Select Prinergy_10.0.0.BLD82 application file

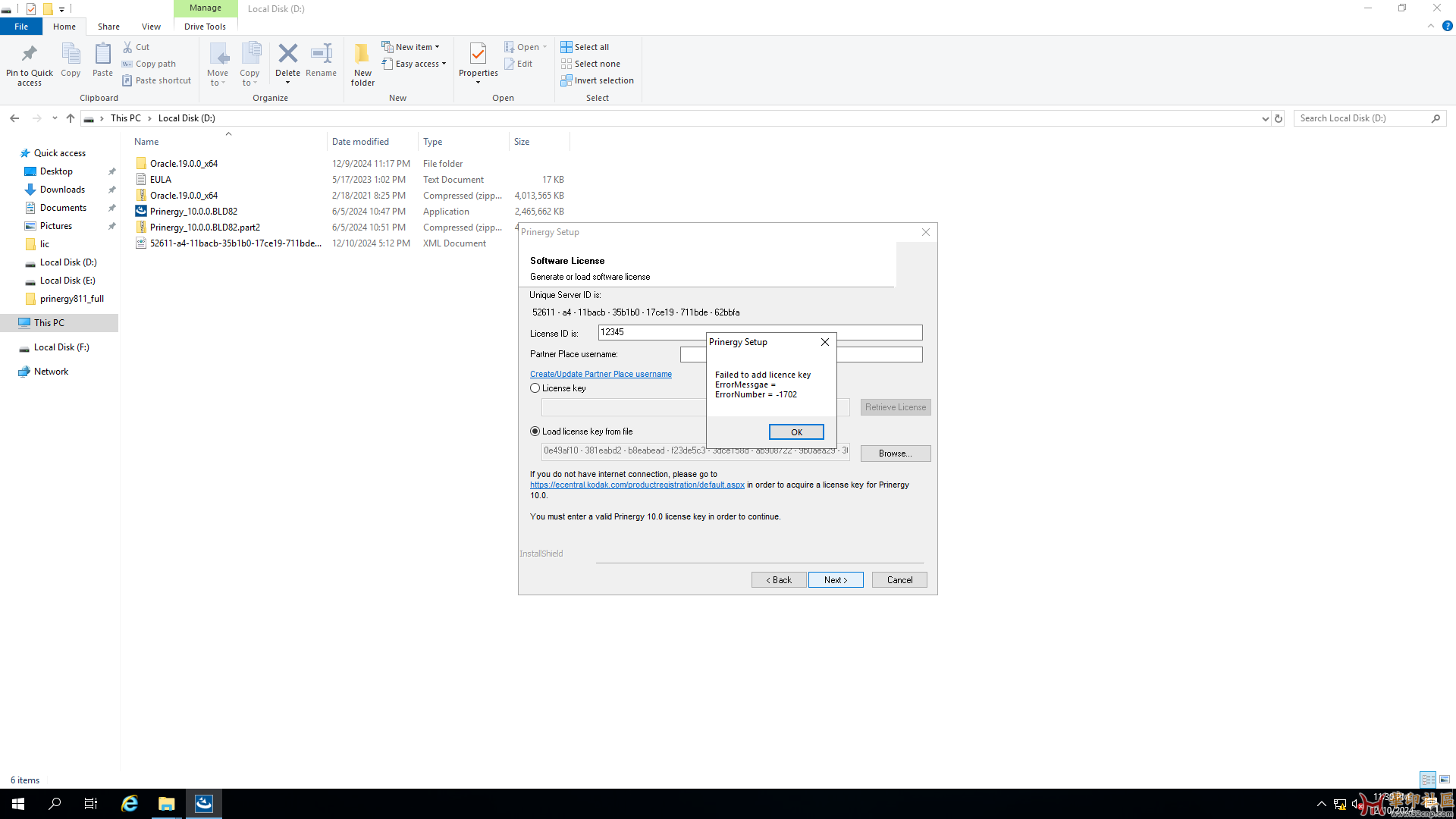[x=193, y=212]
